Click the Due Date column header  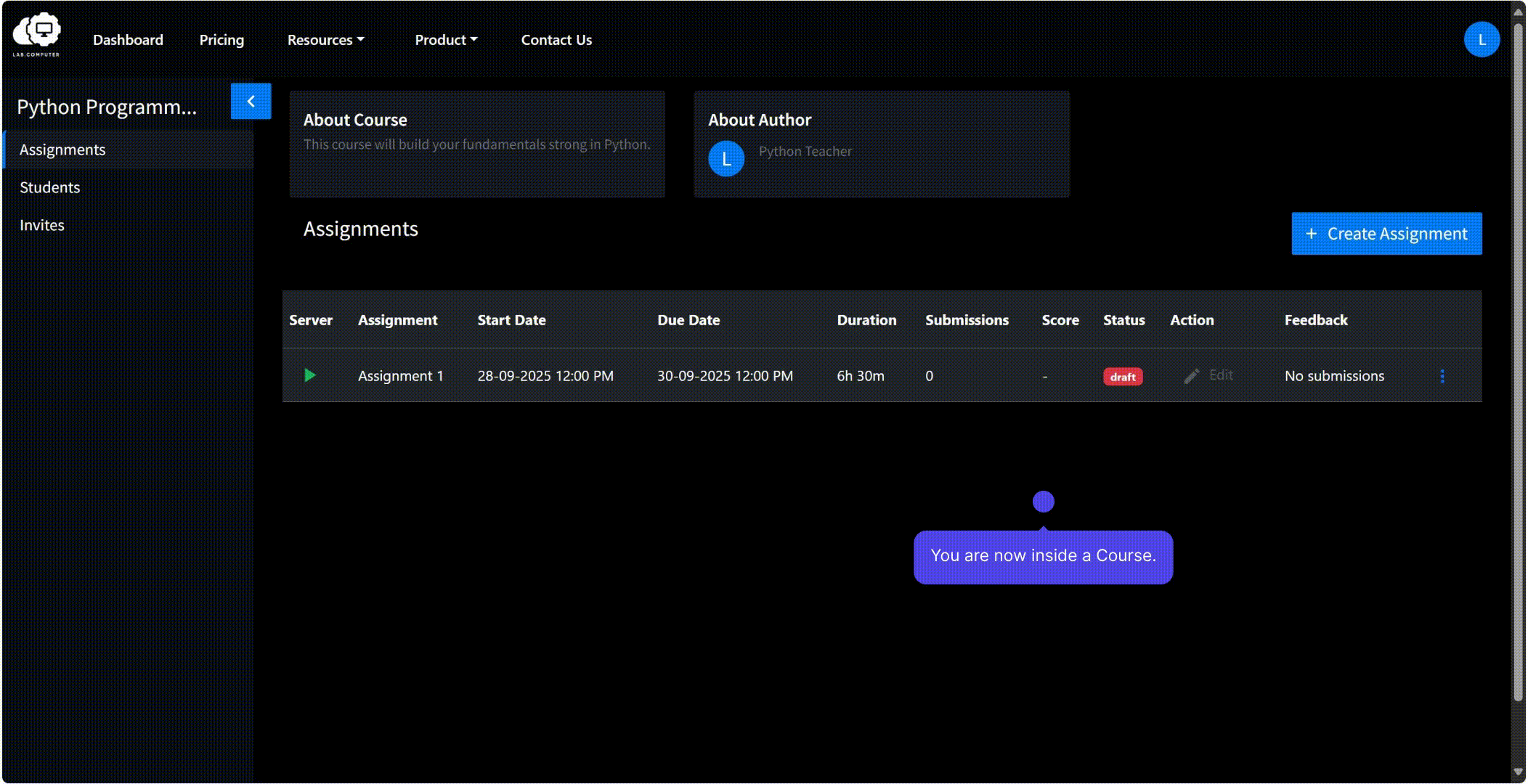[x=688, y=320]
